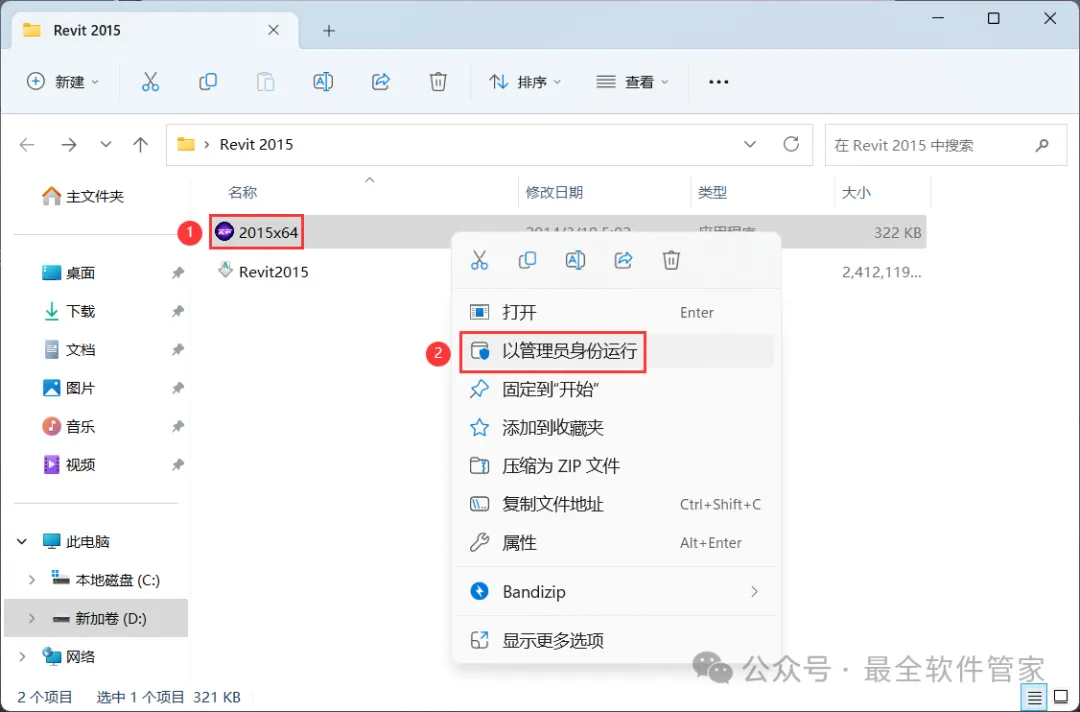Switch to details view in status bar
Screen dimensions: 1080x712
(1034, 698)
